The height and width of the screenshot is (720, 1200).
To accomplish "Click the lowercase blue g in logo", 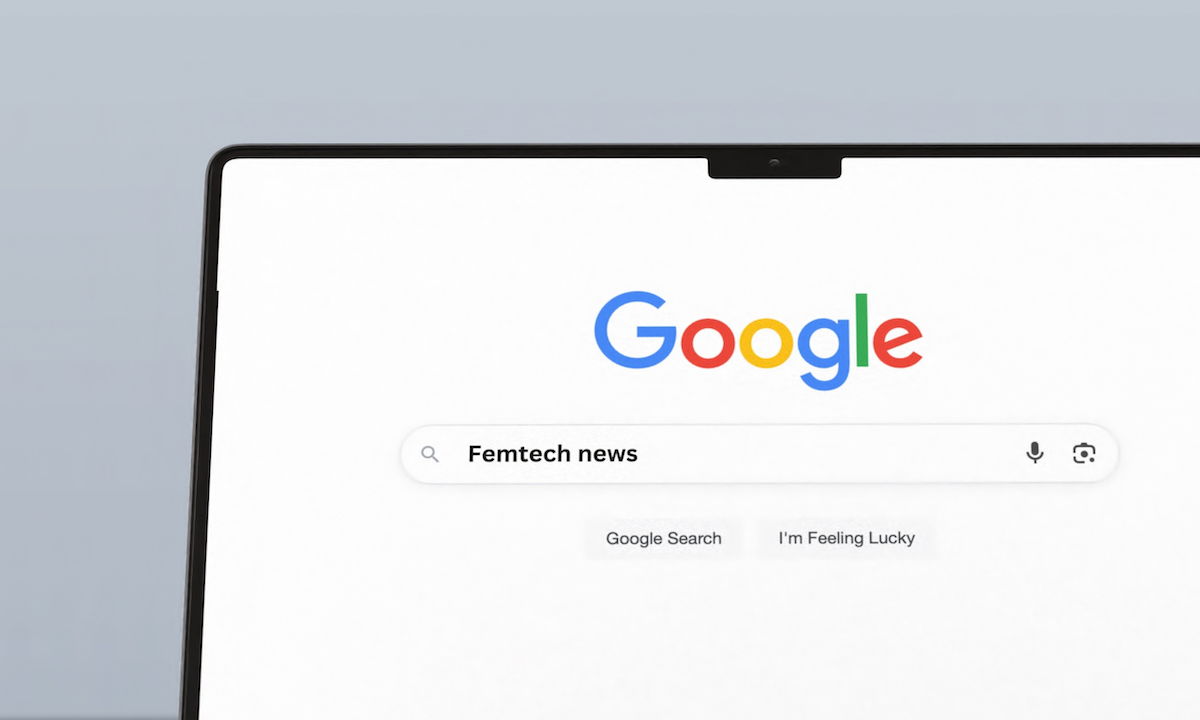I will point(824,352).
